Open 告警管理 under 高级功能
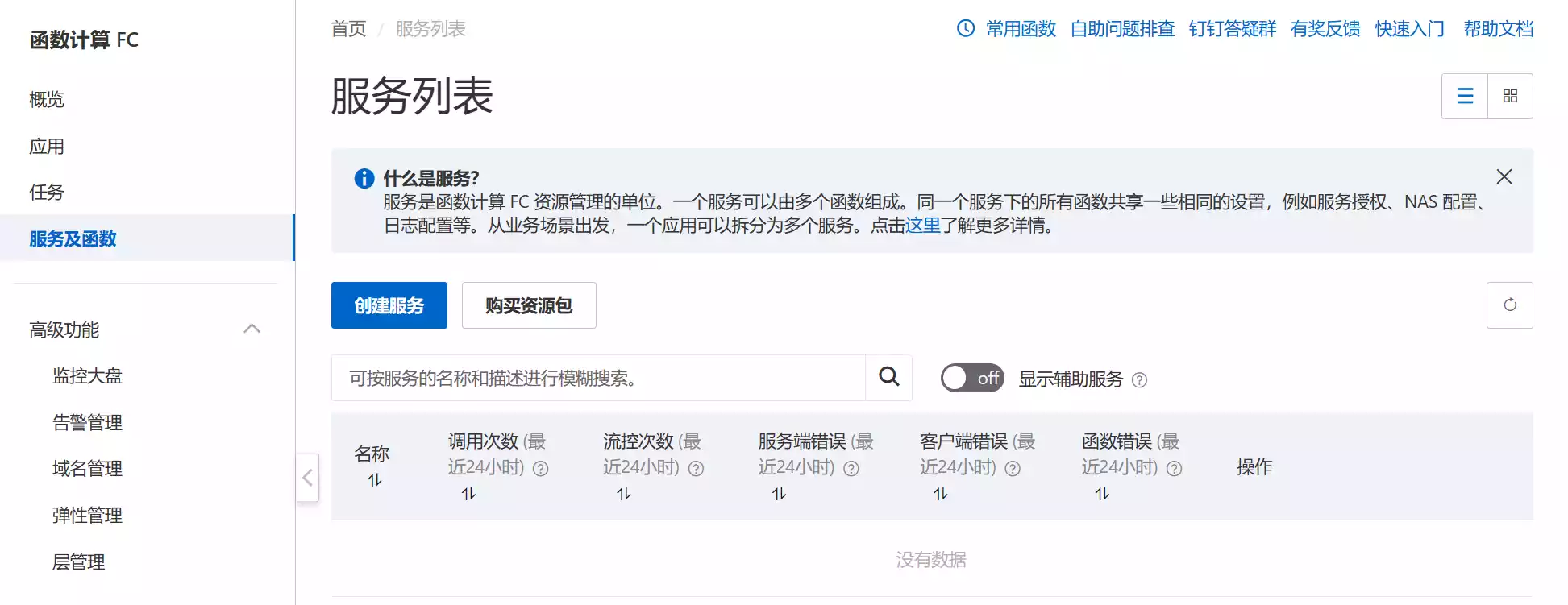The image size is (1568, 605). [x=87, y=422]
